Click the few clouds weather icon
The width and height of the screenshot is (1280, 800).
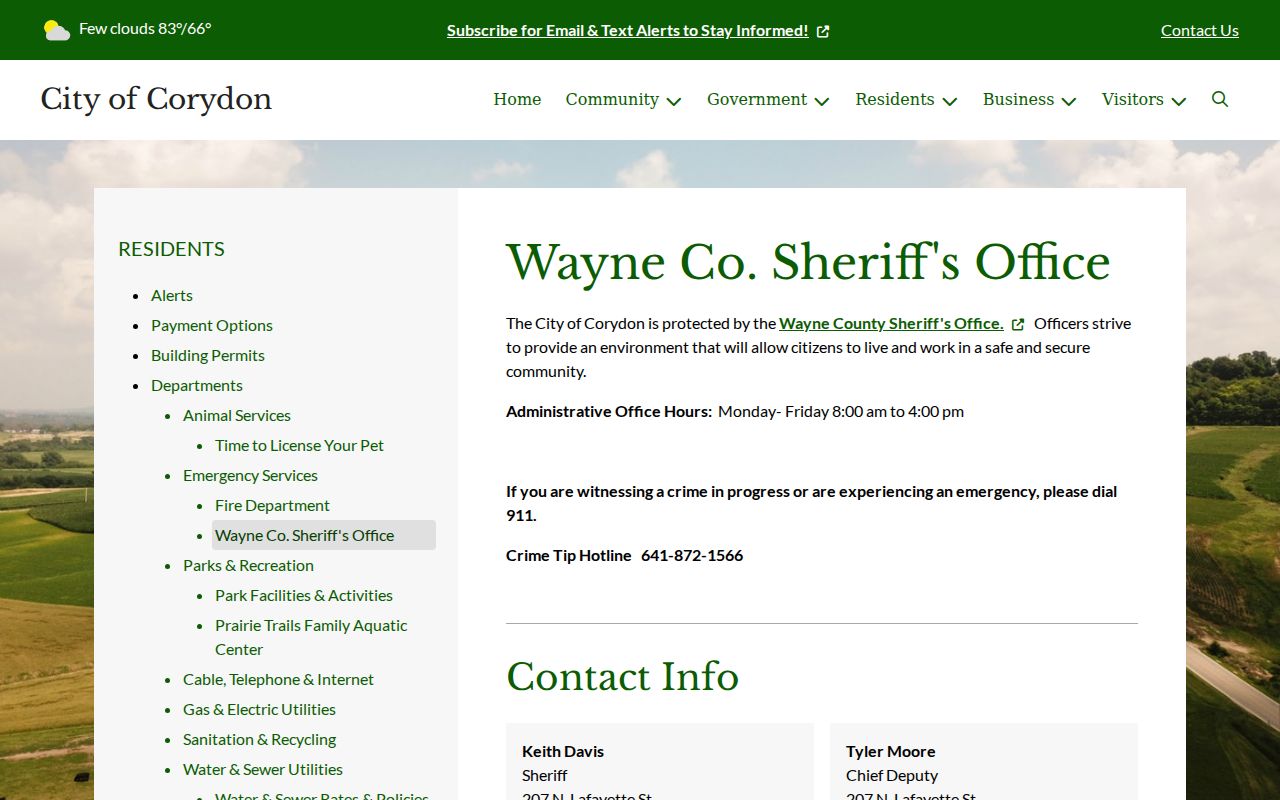(57, 30)
